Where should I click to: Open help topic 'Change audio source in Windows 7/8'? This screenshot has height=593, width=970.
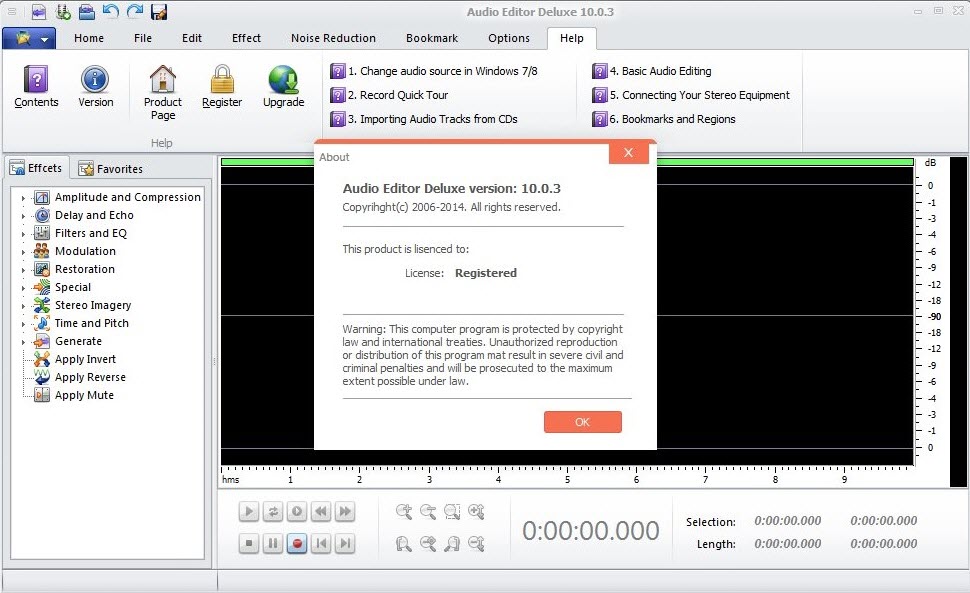click(x=434, y=71)
